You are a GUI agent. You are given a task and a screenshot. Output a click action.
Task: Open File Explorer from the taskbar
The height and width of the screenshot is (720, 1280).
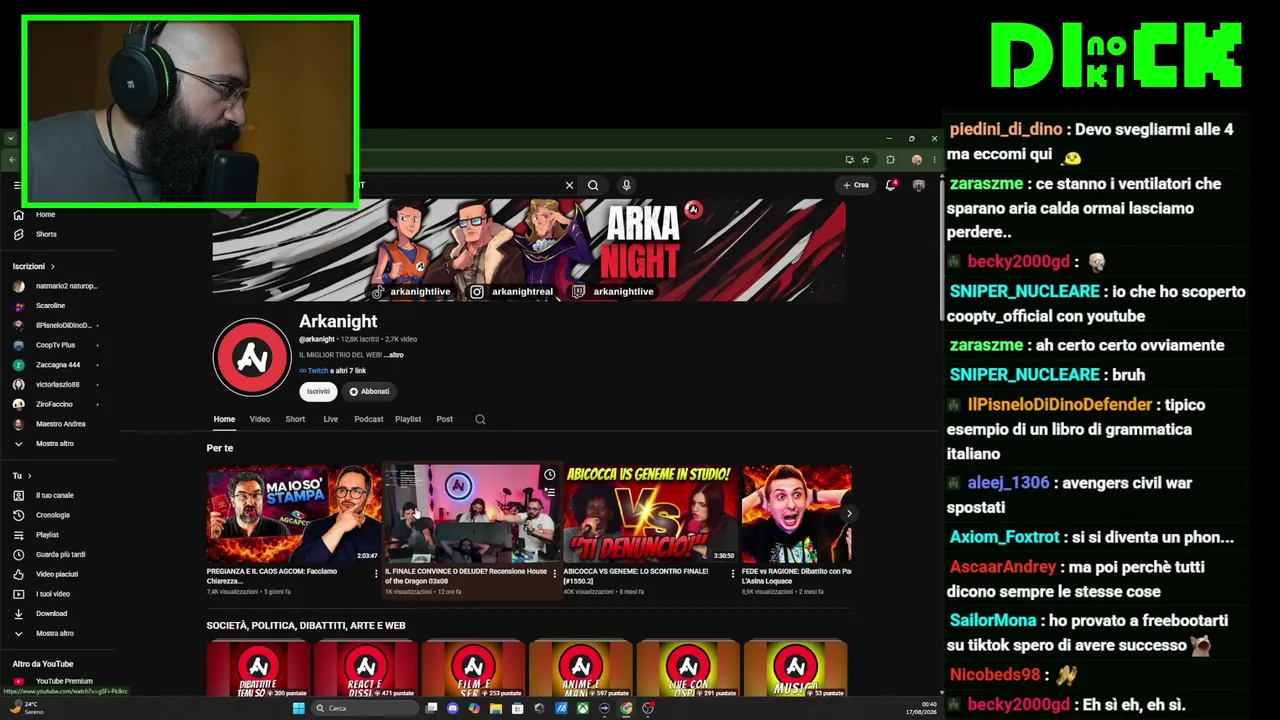coord(496,708)
